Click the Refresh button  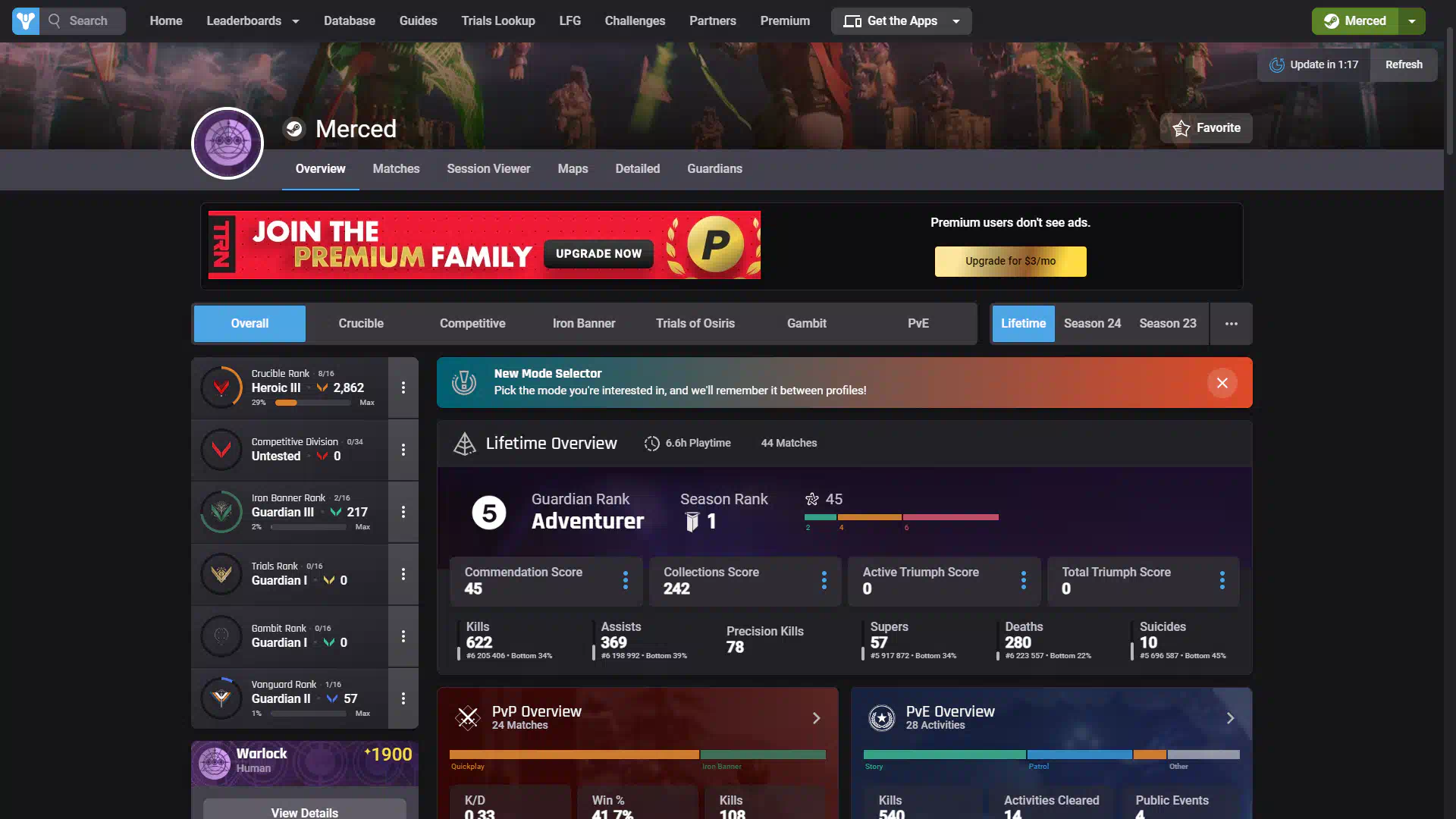(1404, 65)
